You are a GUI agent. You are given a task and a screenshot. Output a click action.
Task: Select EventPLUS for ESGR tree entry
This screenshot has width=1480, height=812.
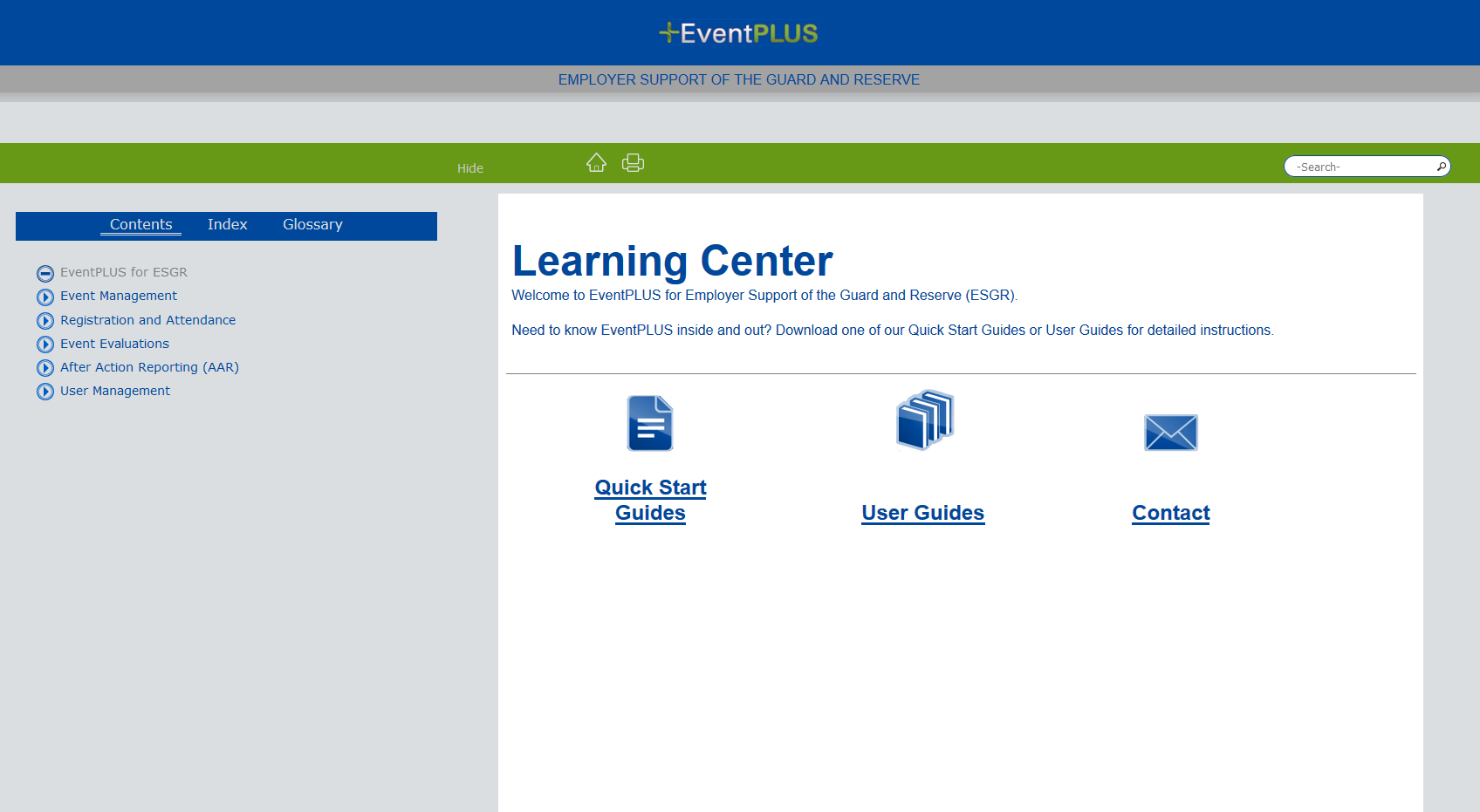[124, 272]
